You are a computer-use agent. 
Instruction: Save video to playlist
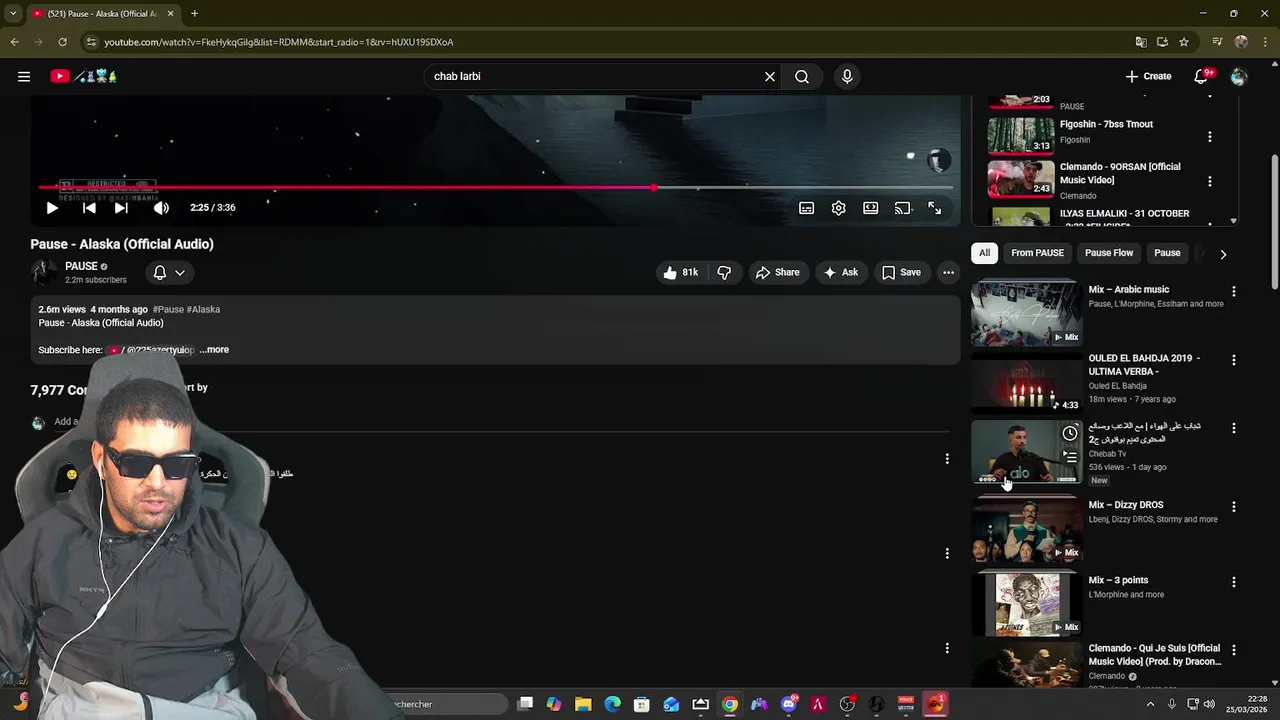pyautogui.click(x=901, y=272)
